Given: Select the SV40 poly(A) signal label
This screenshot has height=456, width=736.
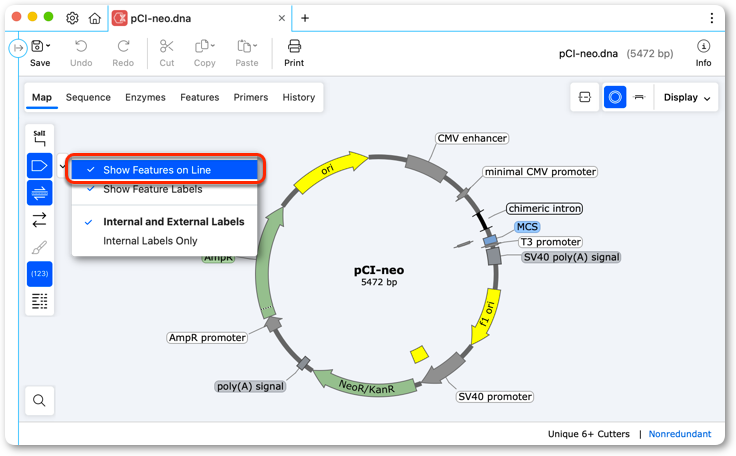Looking at the screenshot, I should [x=571, y=257].
